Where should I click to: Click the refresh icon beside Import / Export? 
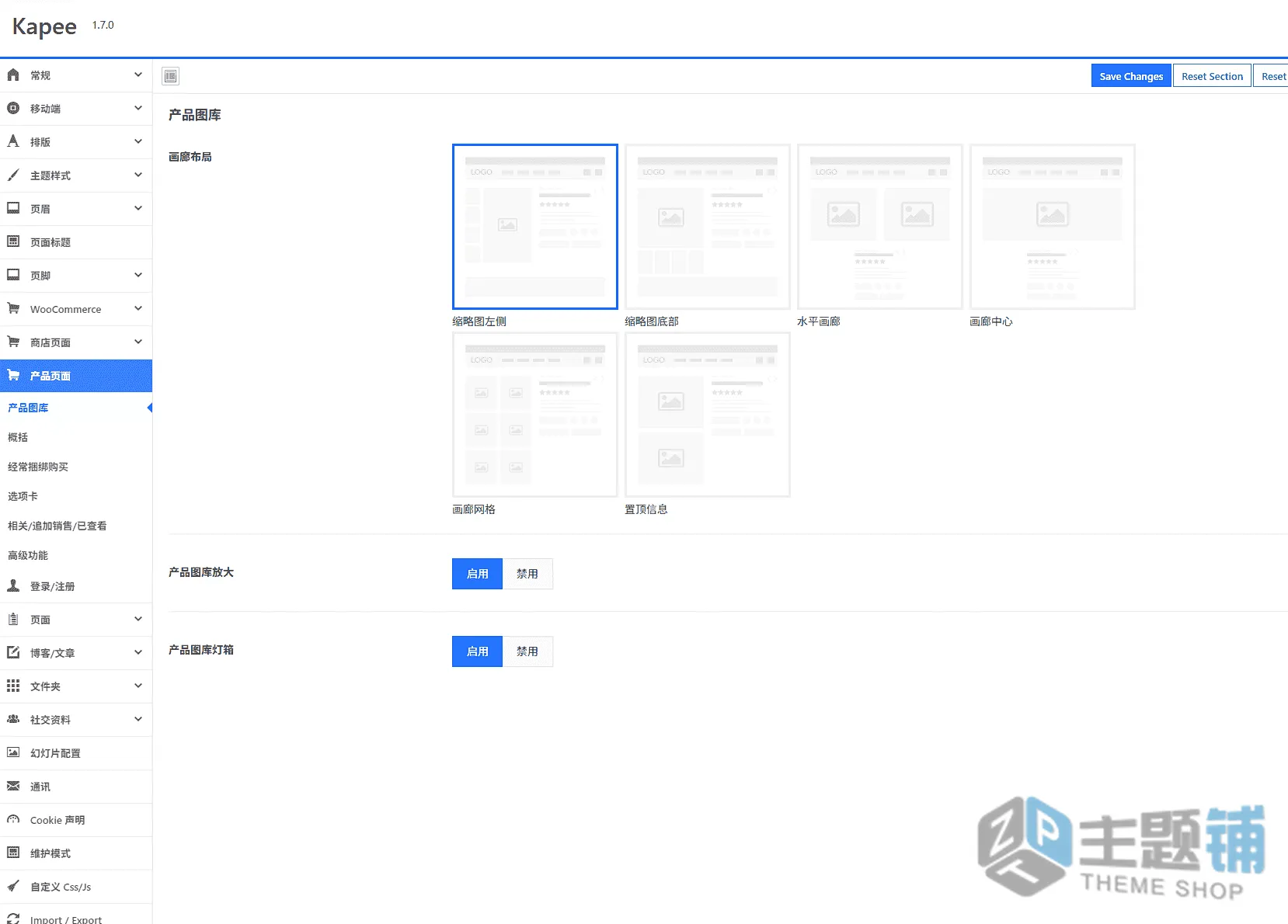point(13,919)
